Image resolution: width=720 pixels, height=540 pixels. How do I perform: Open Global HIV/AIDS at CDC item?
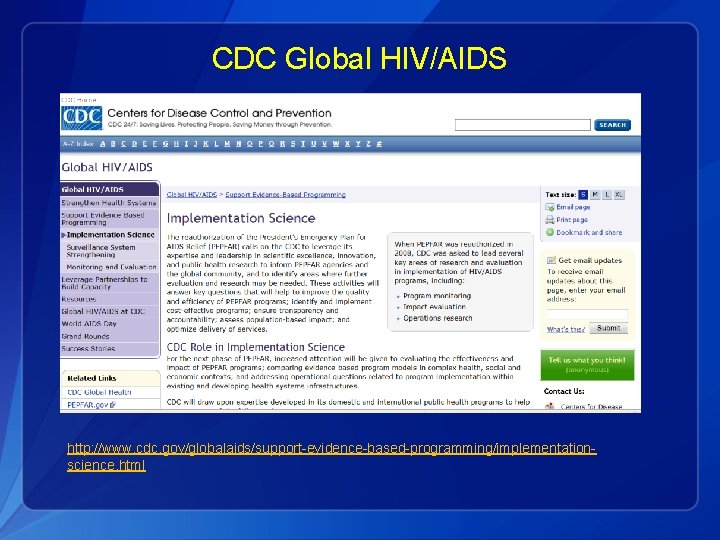(x=109, y=311)
